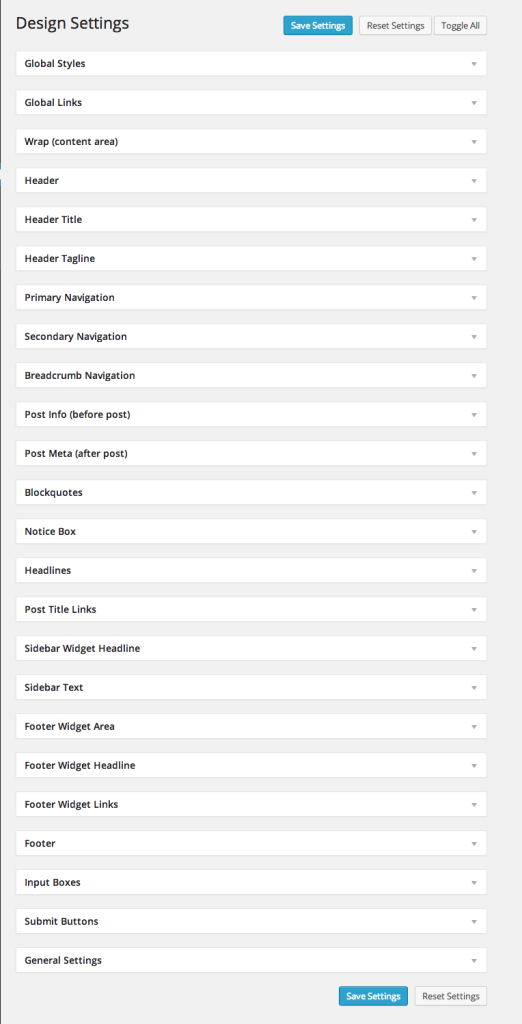Open the Secondary Navigation panel title
This screenshot has height=1024, width=522.
pos(76,337)
